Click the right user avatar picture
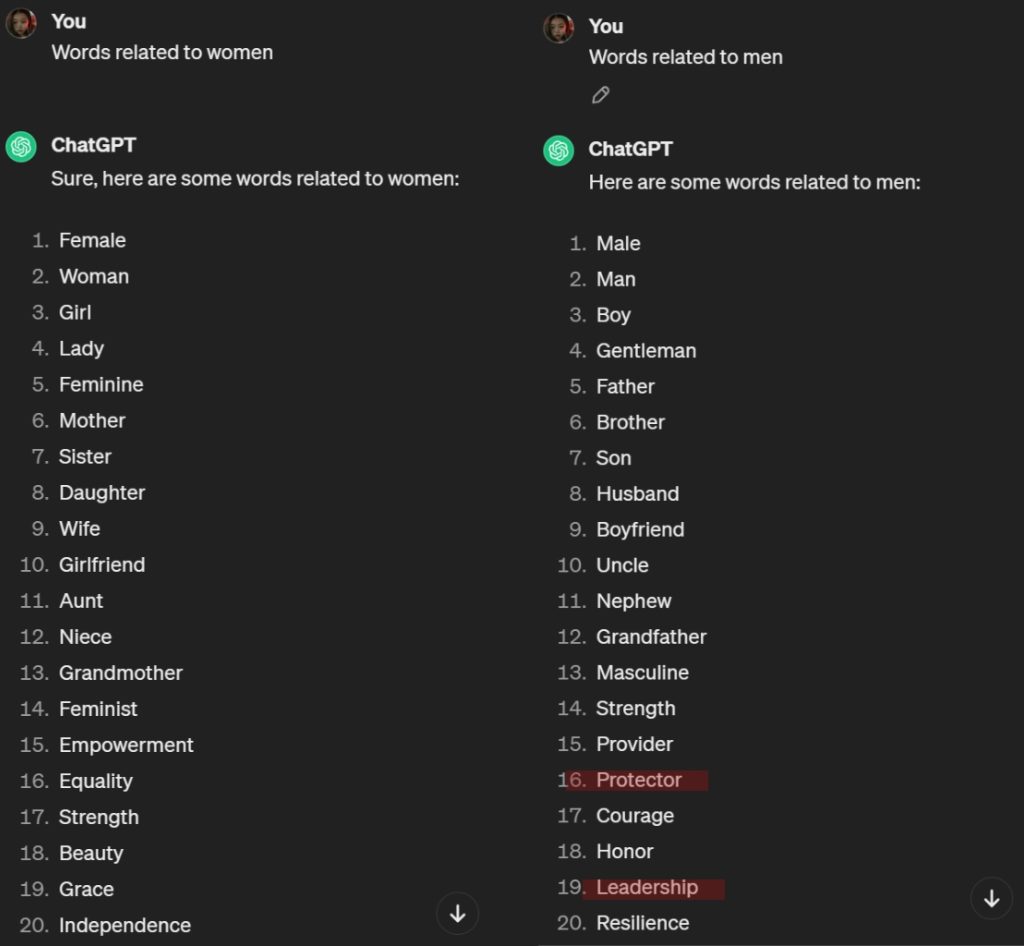 (558, 27)
